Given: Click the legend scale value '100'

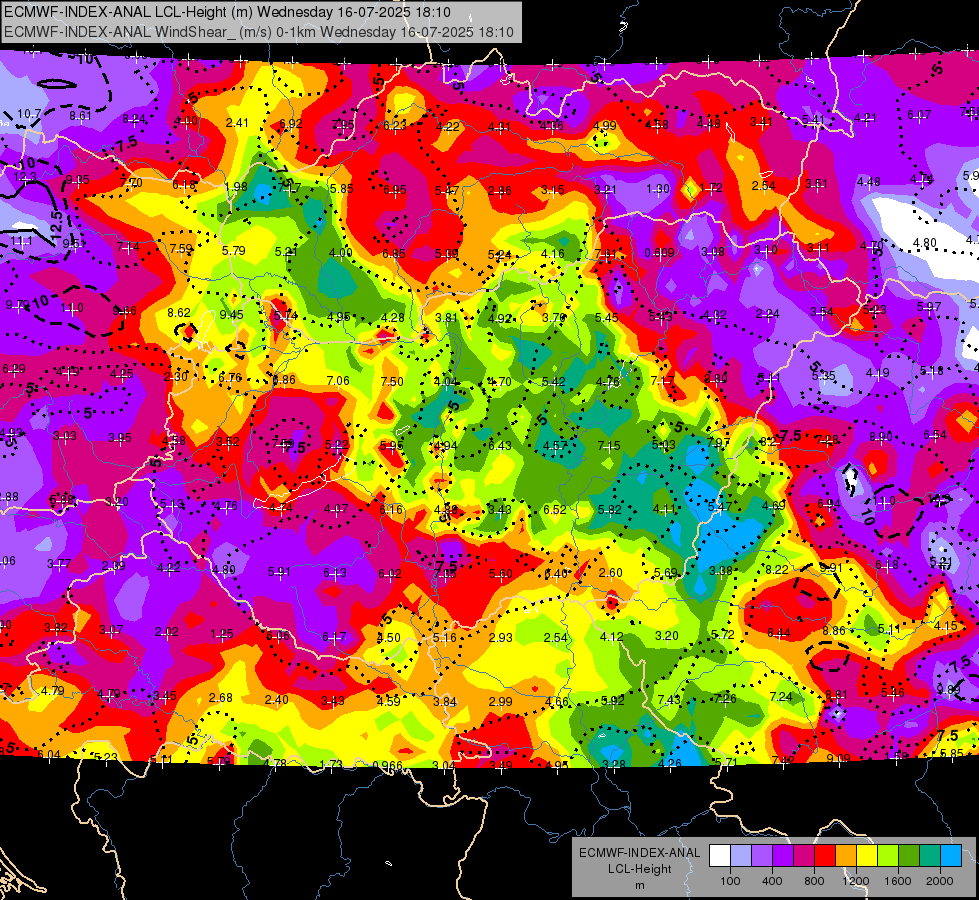Looking at the screenshot, I should point(730,881).
